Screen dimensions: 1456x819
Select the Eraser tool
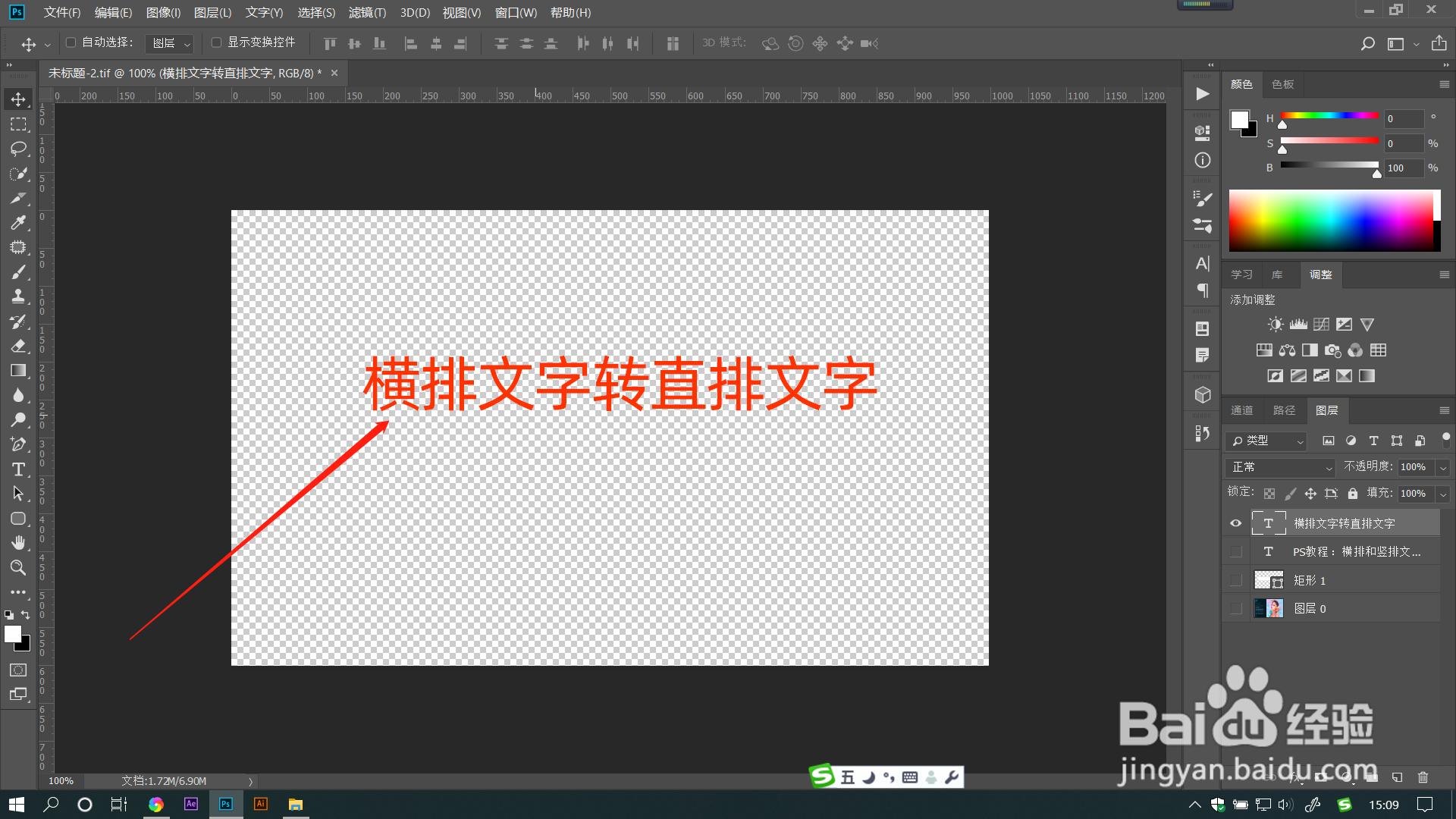pos(18,346)
